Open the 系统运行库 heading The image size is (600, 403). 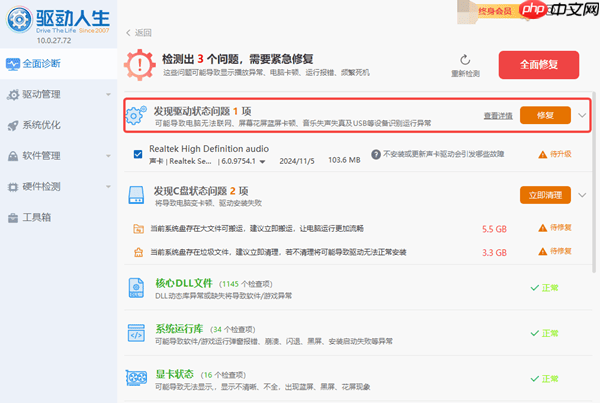(x=179, y=329)
